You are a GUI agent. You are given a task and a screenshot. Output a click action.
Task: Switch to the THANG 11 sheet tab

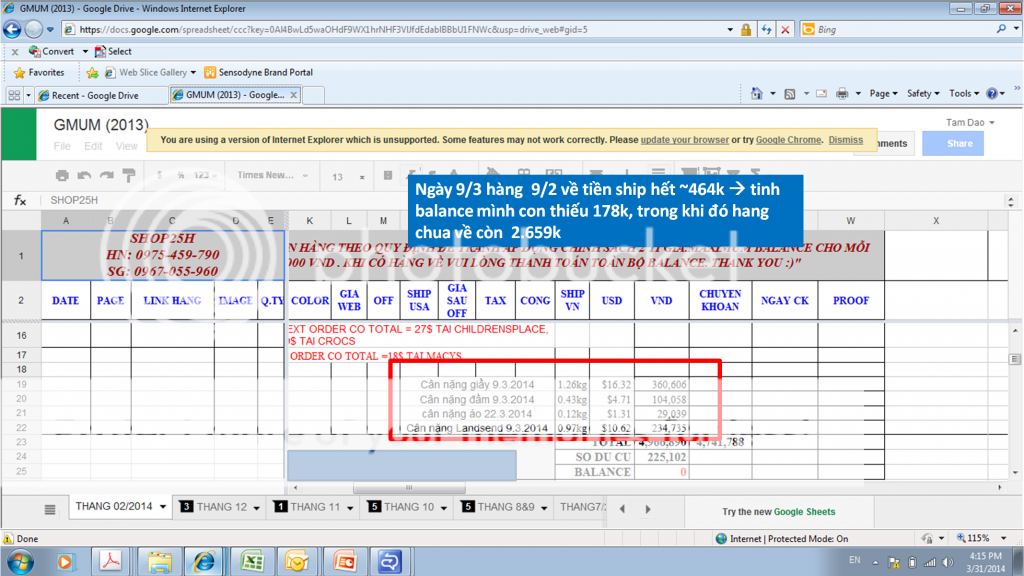[x=314, y=507]
